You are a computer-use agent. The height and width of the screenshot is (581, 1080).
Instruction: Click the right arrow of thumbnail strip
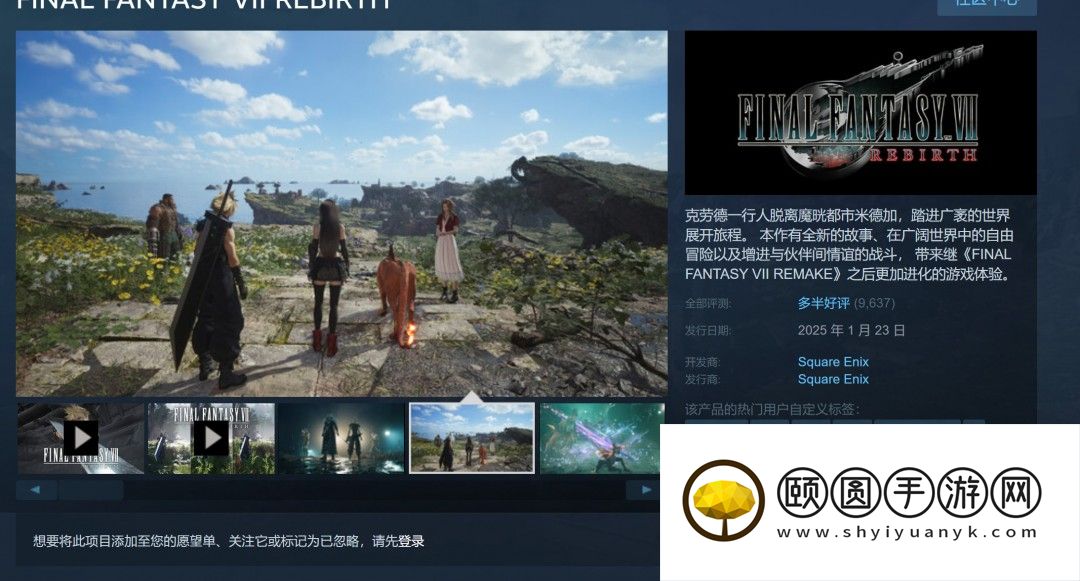(644, 490)
